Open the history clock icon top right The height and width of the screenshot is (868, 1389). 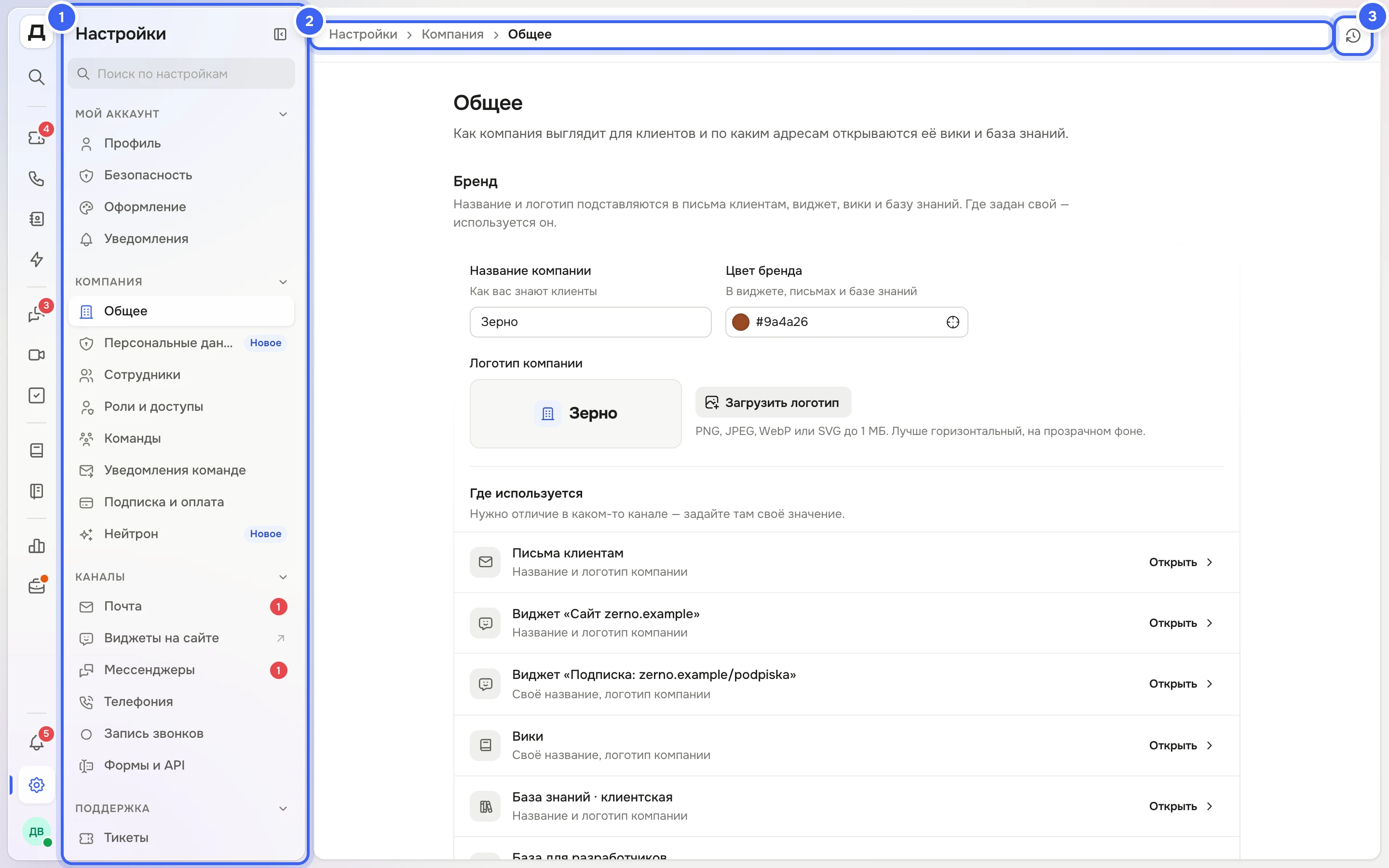tap(1353, 36)
